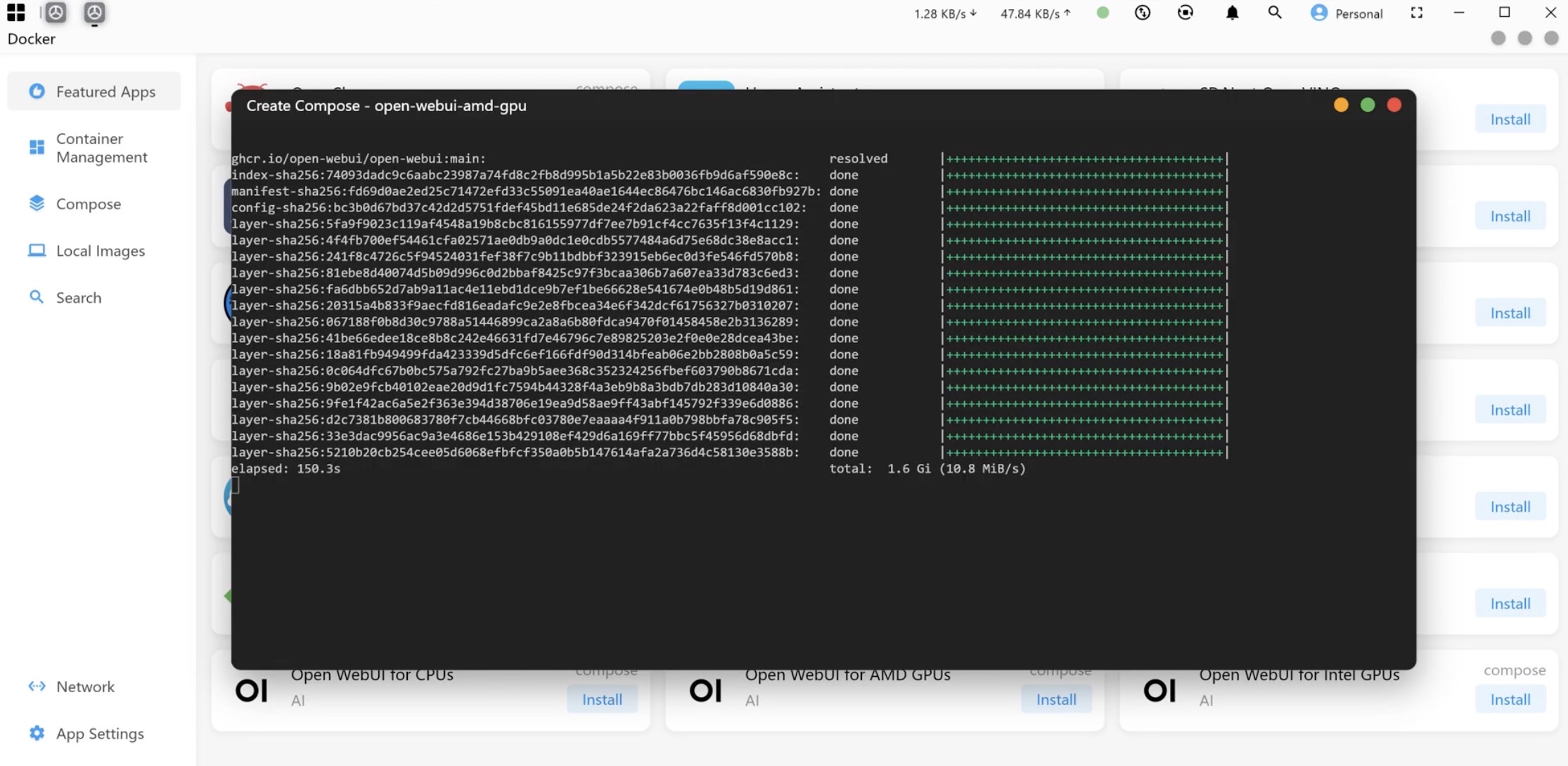
Task: Open the notifications bell
Action: 1232,13
